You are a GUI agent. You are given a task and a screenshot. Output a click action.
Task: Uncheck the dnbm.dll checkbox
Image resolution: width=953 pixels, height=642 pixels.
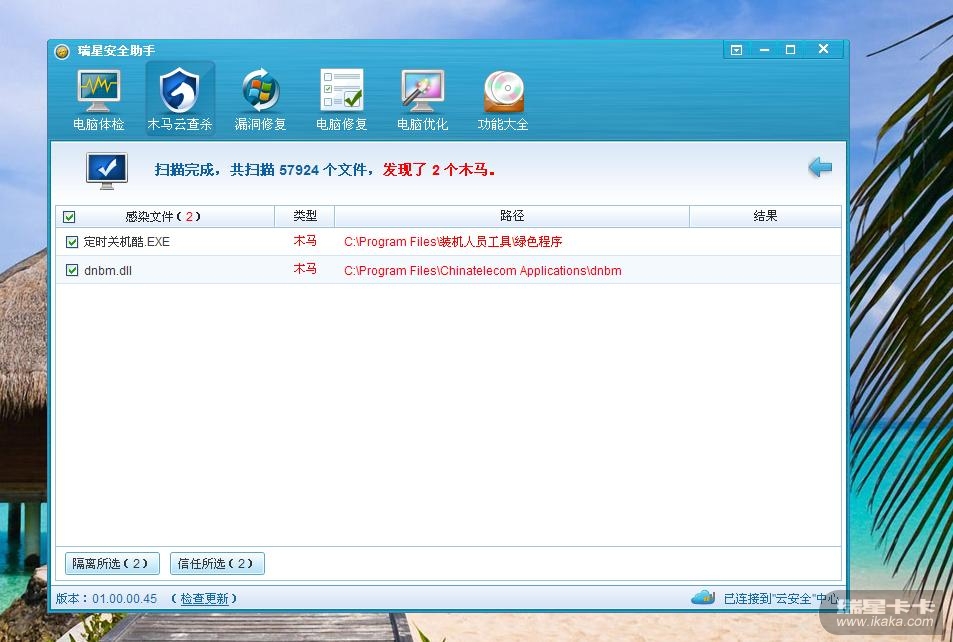click(x=72, y=270)
